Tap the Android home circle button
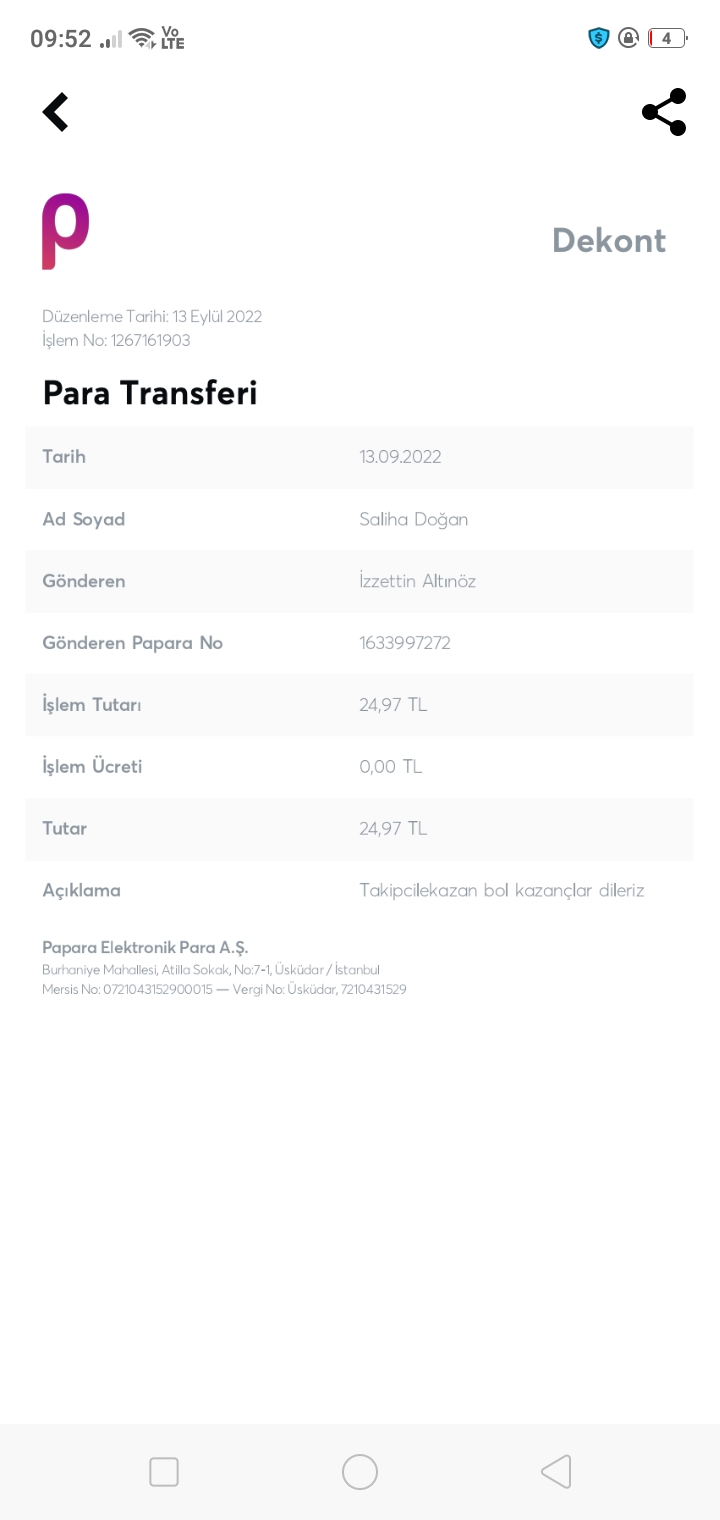This screenshot has height=1520, width=720. [360, 1472]
